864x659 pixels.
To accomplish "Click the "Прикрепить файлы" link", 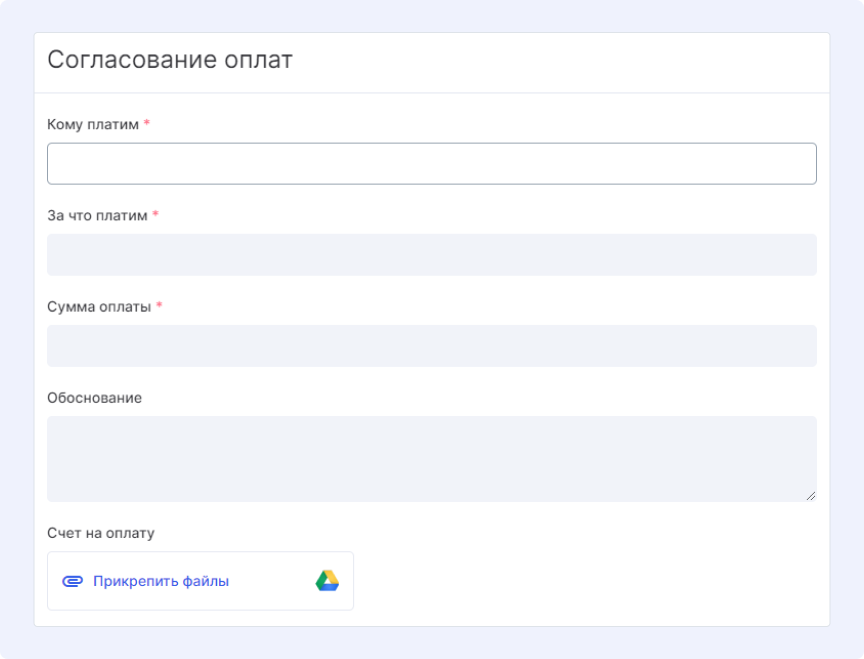I will (161, 581).
